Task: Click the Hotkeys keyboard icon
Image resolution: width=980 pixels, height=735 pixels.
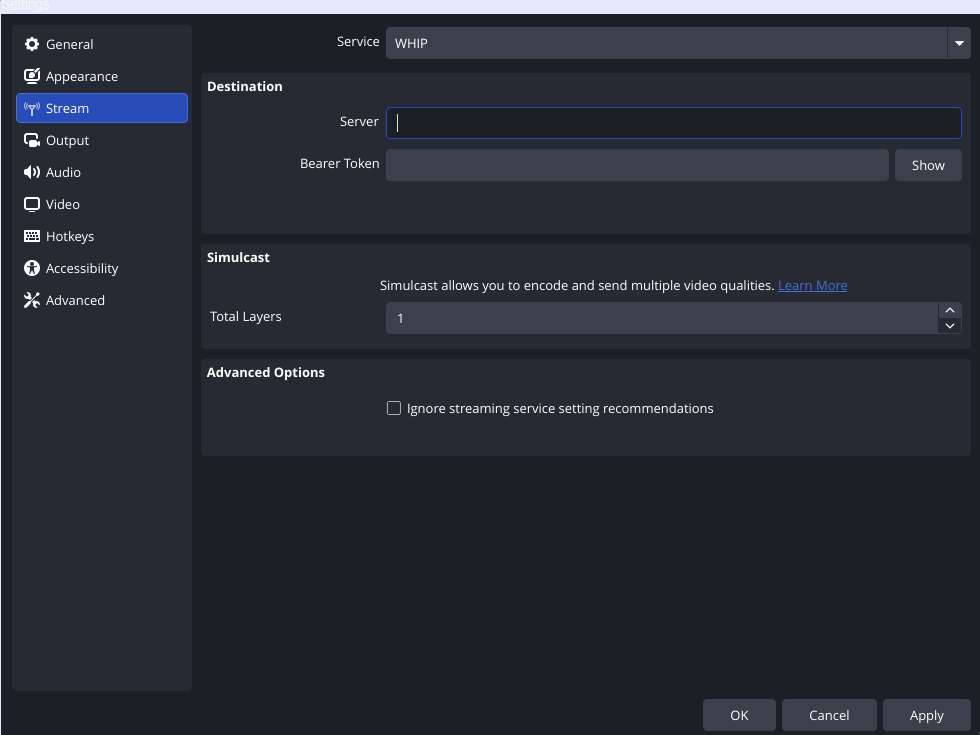Action: point(32,236)
